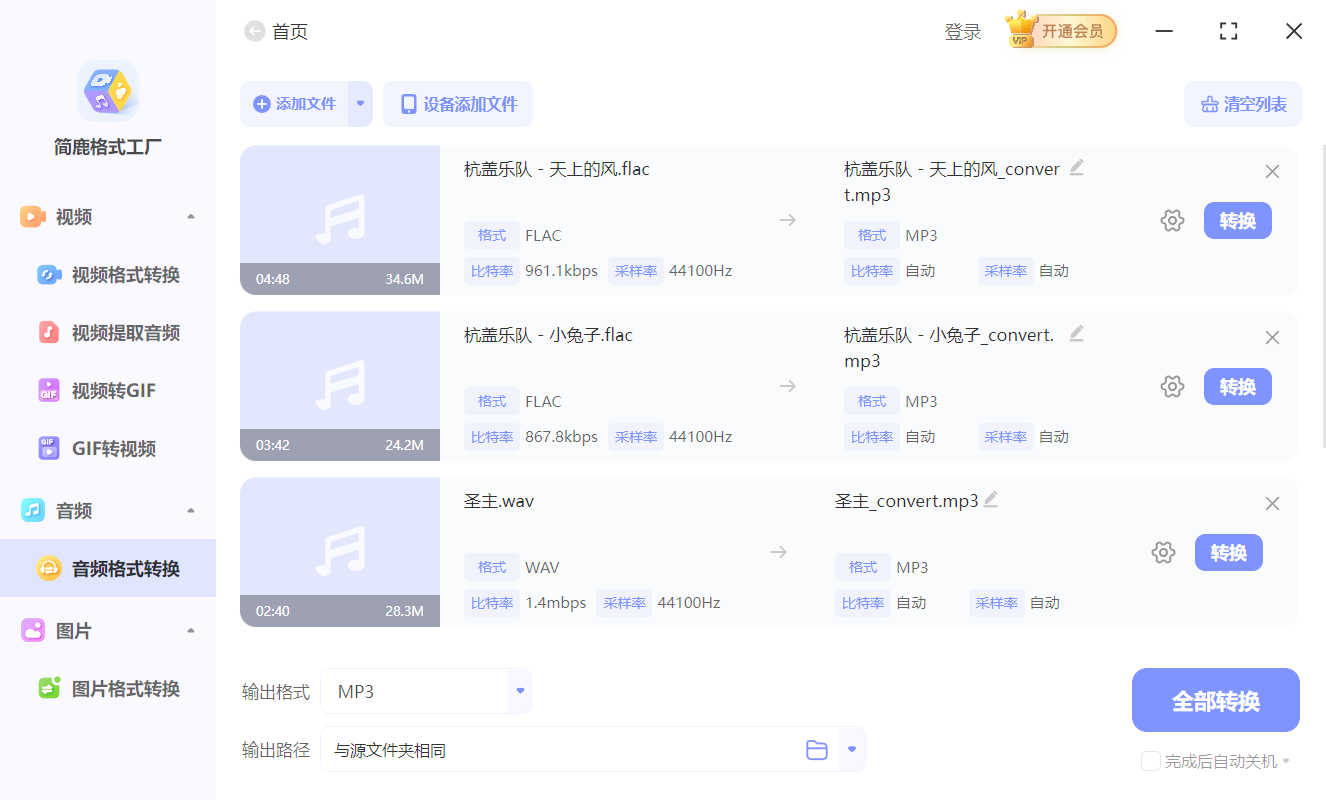Convert 圣主.wav with 转换 button
This screenshot has height=800, width=1326.
click(x=1229, y=553)
